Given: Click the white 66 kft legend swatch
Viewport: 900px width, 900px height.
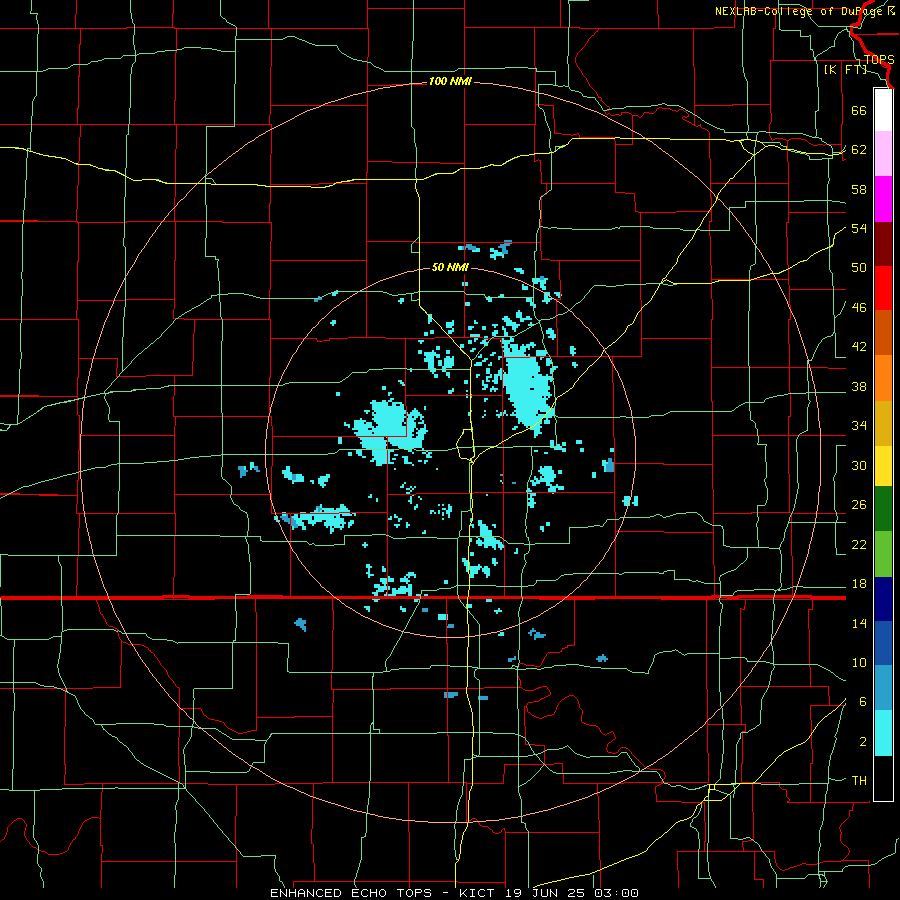Looking at the screenshot, I should [883, 110].
